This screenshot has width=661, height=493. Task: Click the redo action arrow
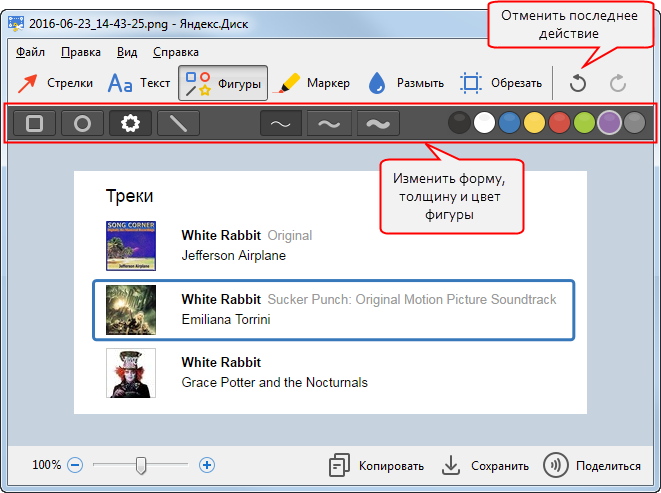pyautogui.click(x=618, y=84)
